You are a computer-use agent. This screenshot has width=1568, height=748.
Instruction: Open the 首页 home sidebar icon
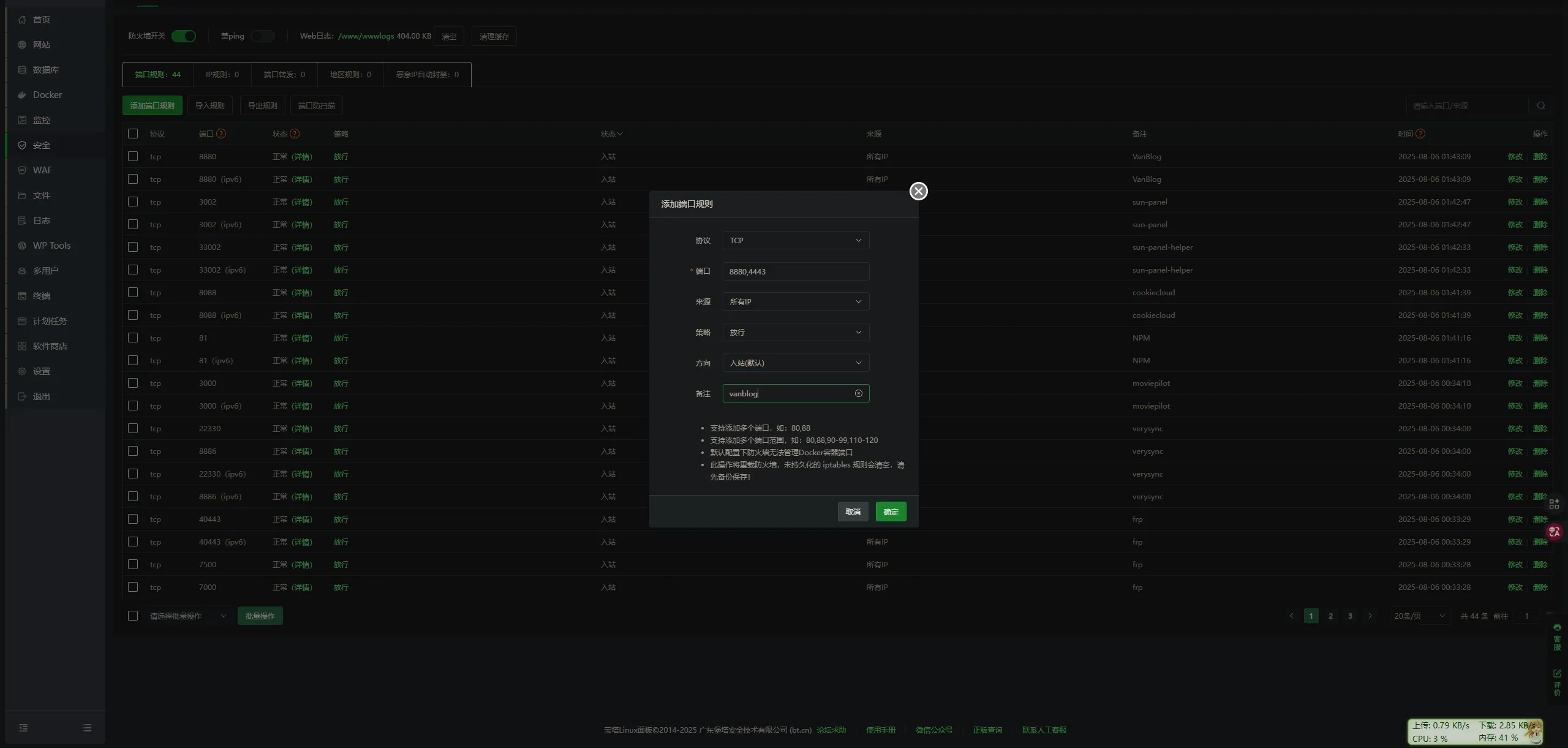22,20
